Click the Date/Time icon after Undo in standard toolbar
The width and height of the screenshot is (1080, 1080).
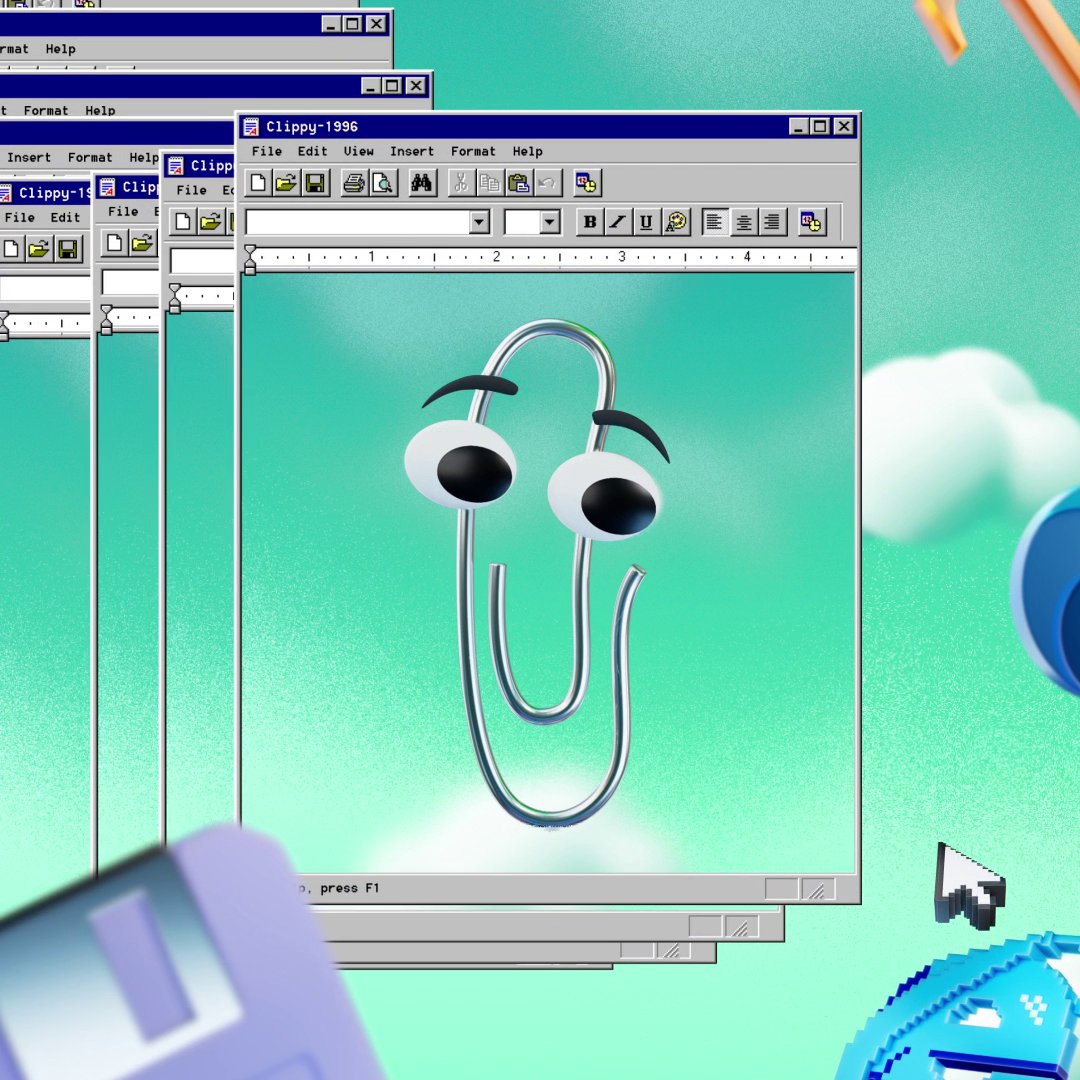click(587, 183)
